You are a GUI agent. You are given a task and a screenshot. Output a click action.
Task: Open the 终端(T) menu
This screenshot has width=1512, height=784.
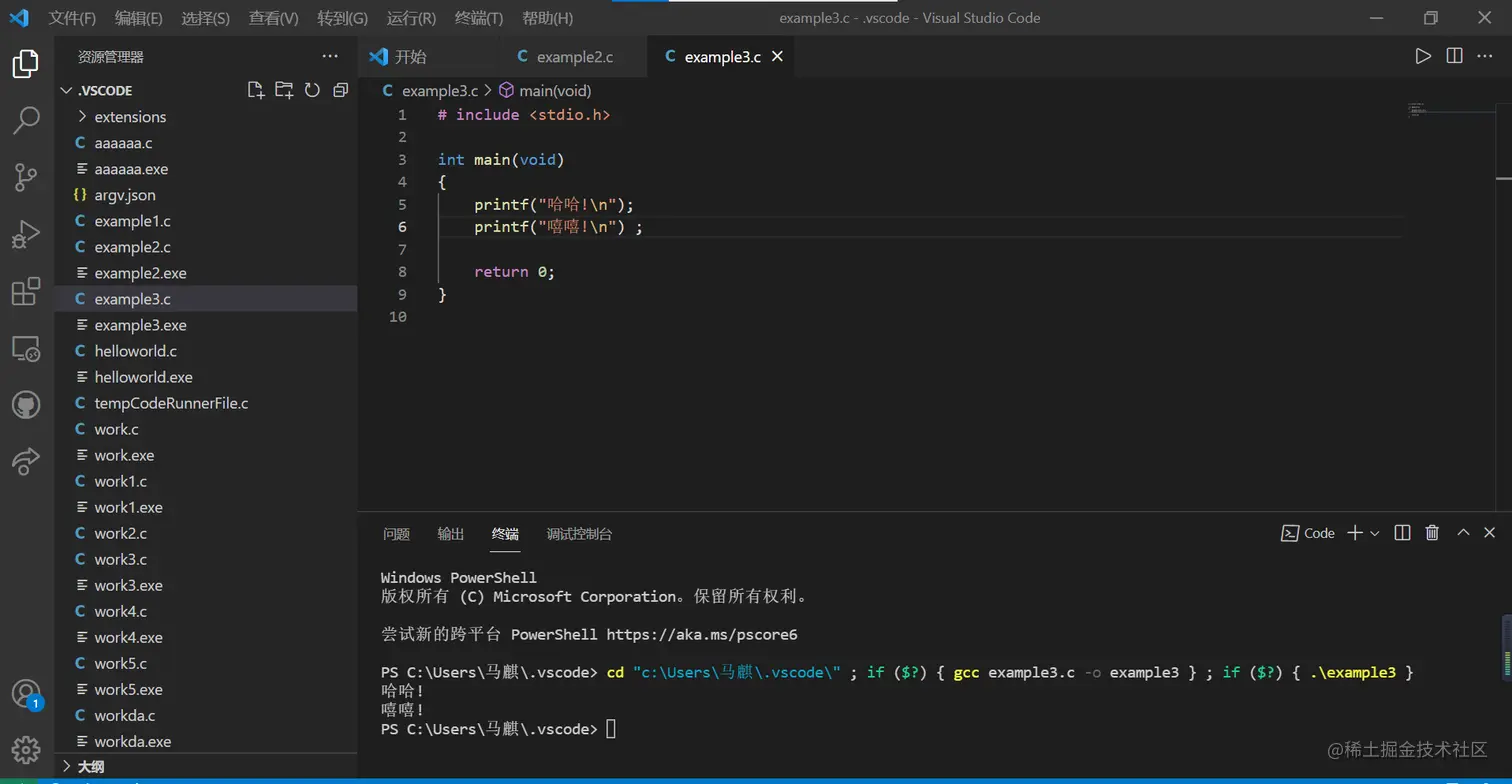[479, 18]
